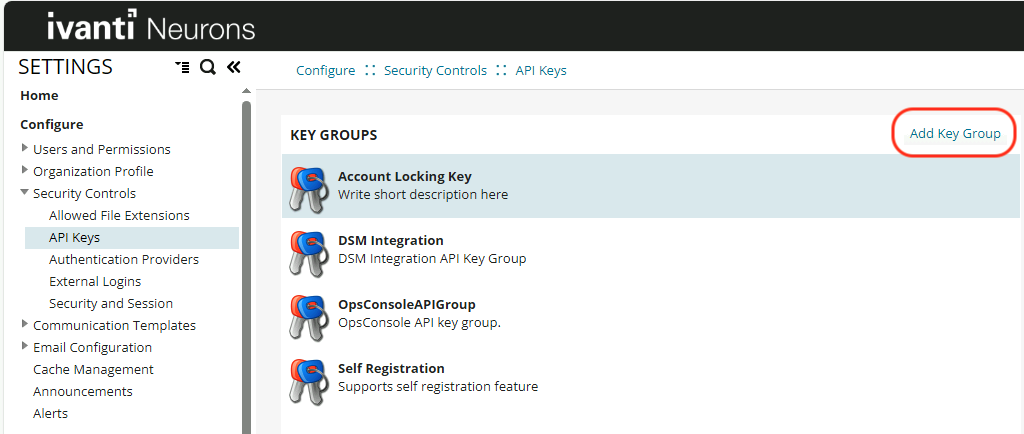Open Email Configuration settings
Screen dimensions: 1024x434
[93, 348]
